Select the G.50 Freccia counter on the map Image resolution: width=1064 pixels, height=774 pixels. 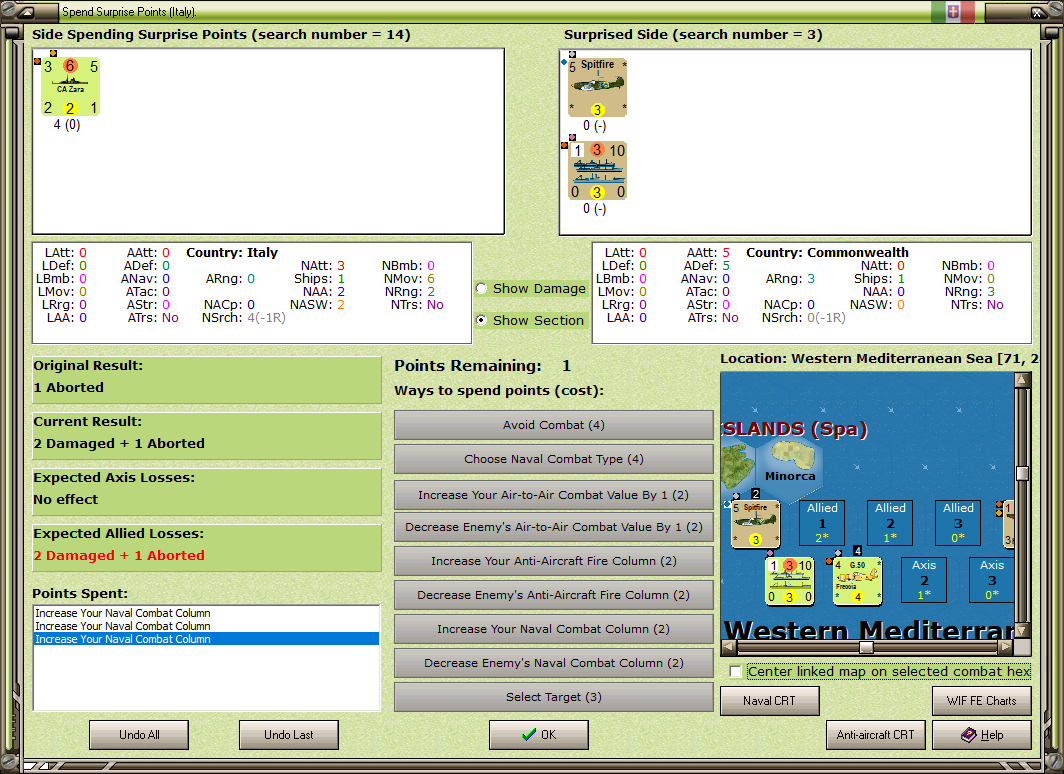point(857,581)
